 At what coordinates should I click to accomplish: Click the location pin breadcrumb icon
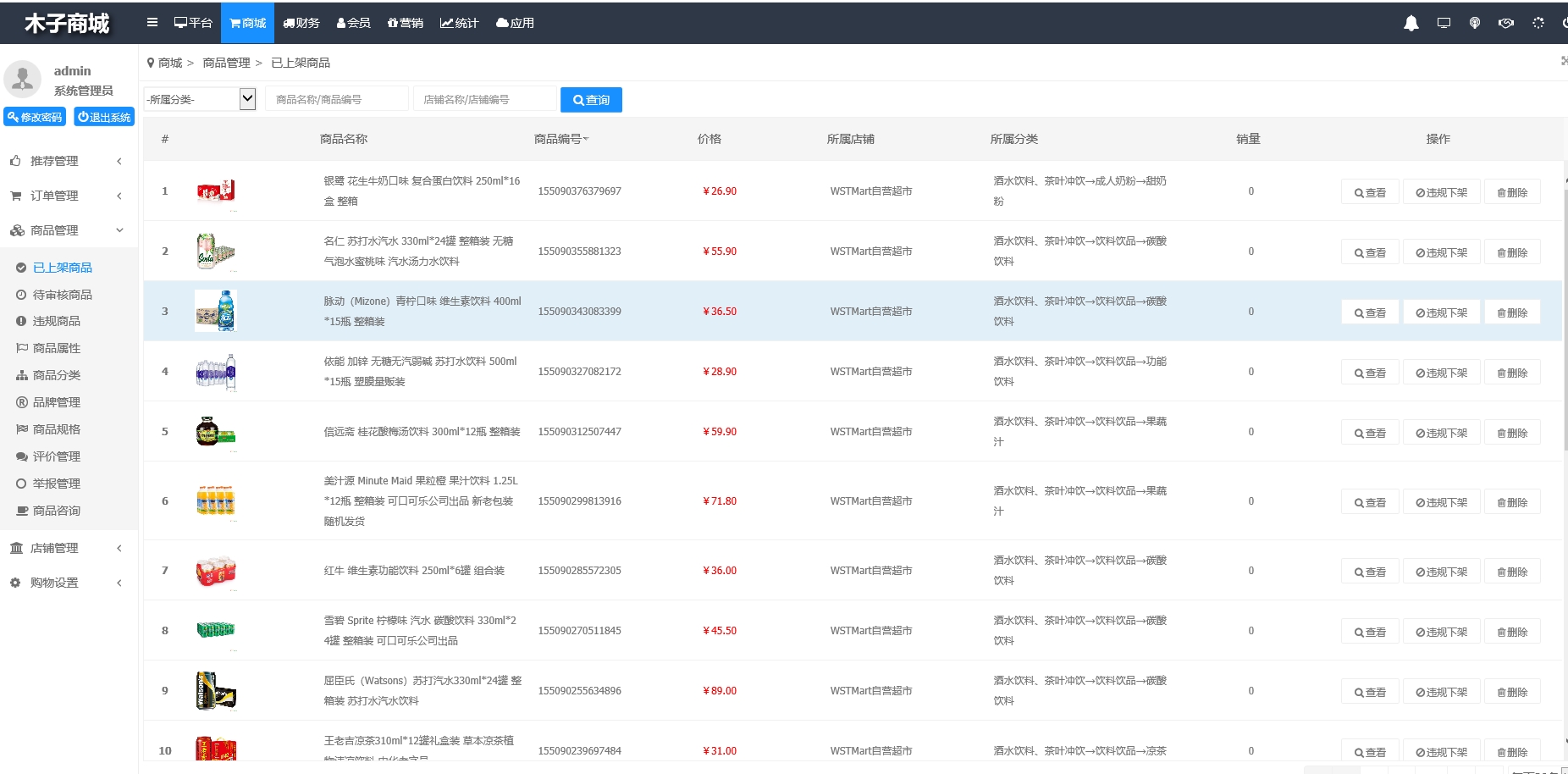[x=151, y=63]
